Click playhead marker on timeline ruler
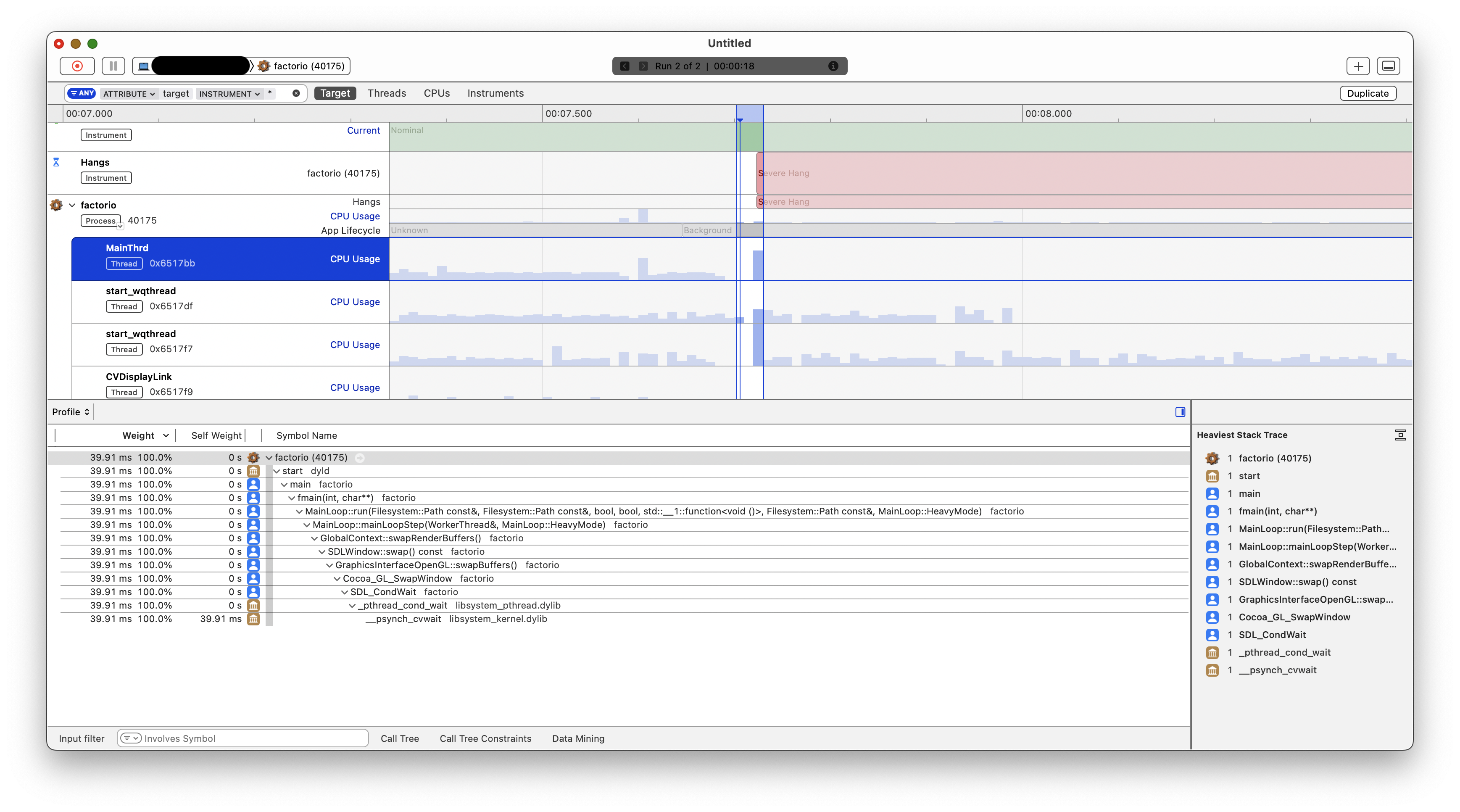Screen dimensions: 1460x812 (740, 120)
